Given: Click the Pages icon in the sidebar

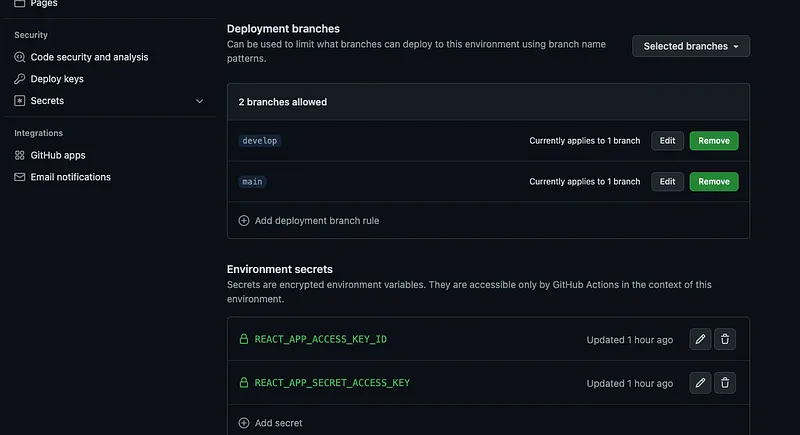Looking at the screenshot, I should [19, 3].
